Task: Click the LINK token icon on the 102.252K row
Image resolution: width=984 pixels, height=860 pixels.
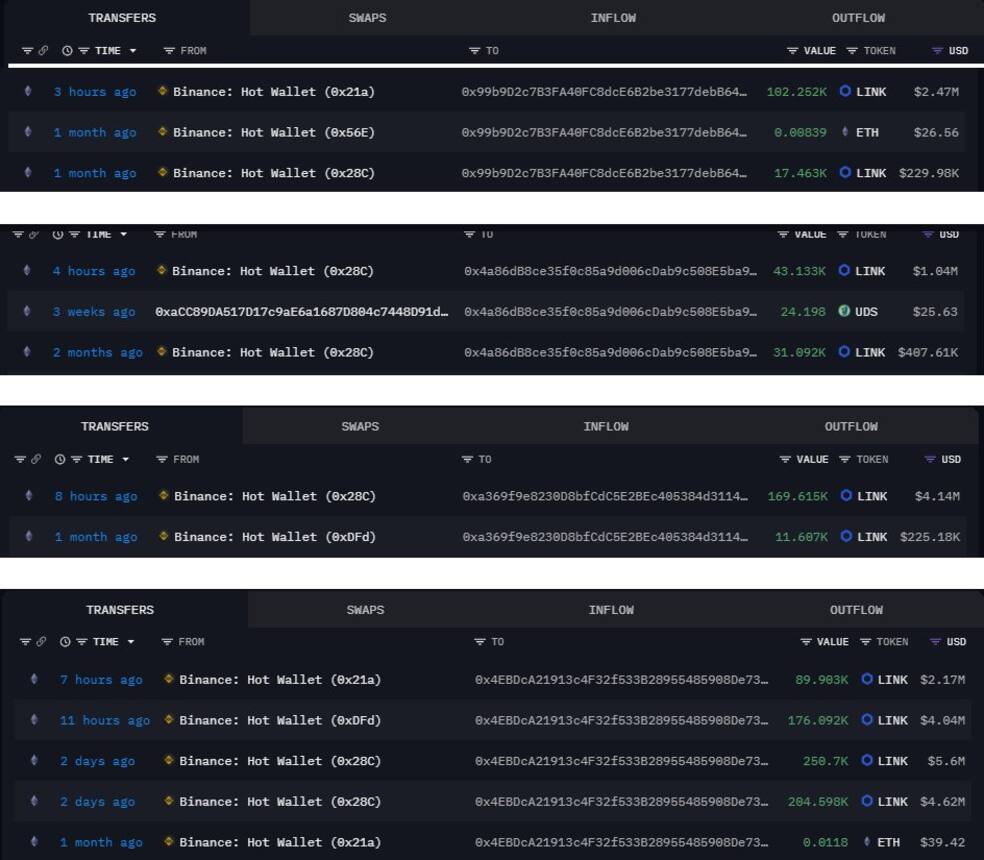Action: pyautogui.click(x=845, y=91)
